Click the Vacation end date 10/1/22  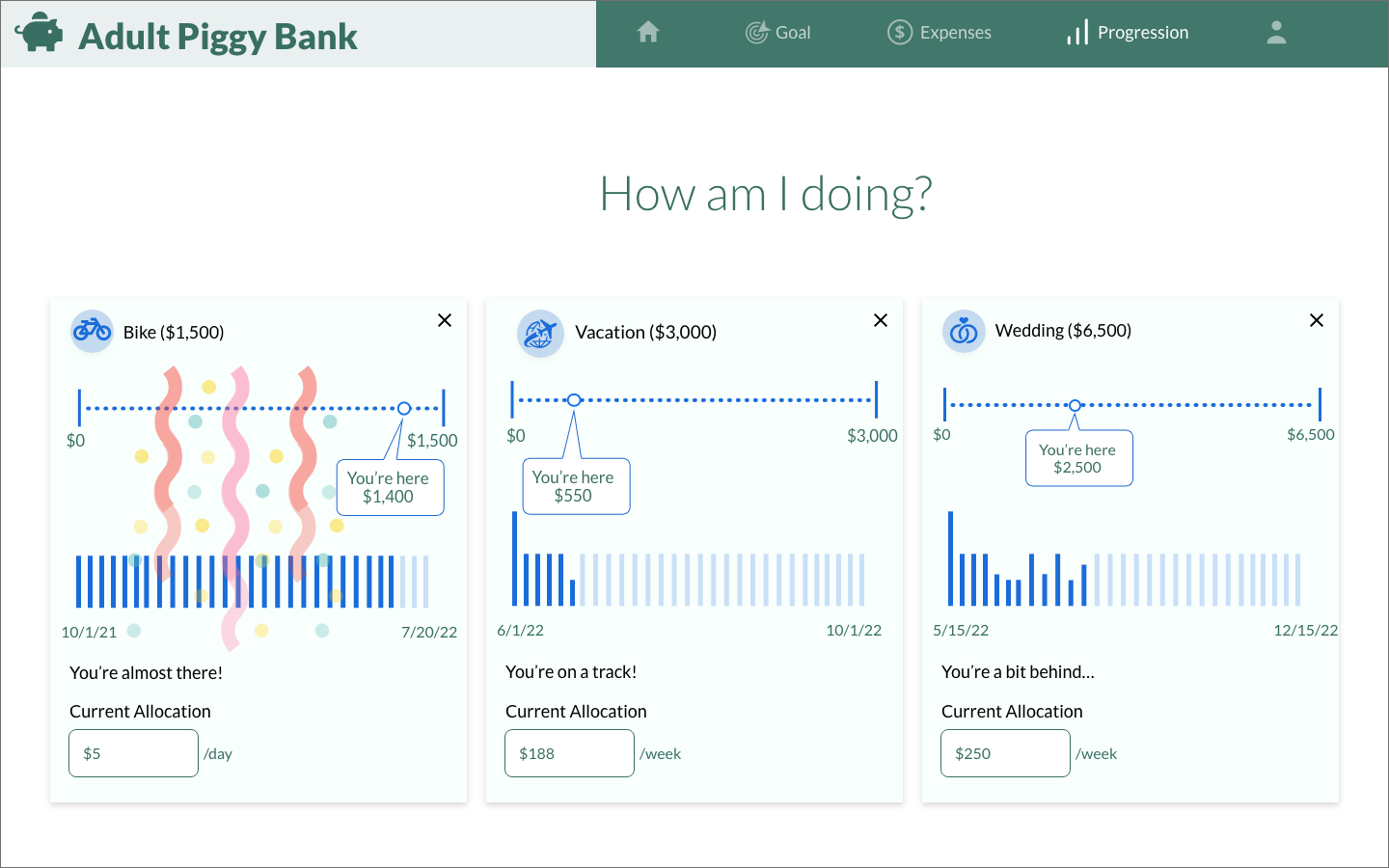pos(854,631)
